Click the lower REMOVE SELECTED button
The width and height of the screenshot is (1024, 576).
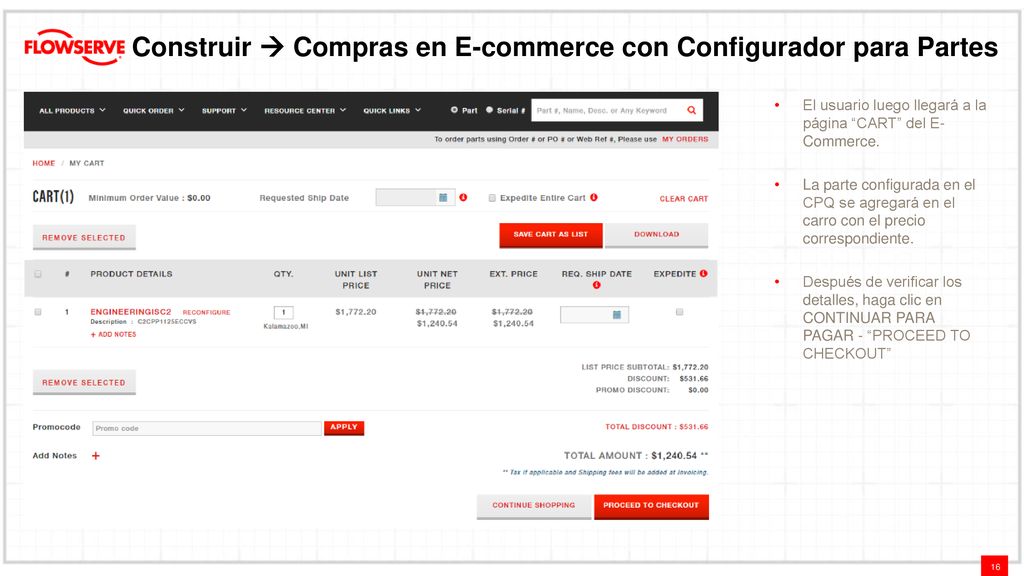(x=84, y=383)
